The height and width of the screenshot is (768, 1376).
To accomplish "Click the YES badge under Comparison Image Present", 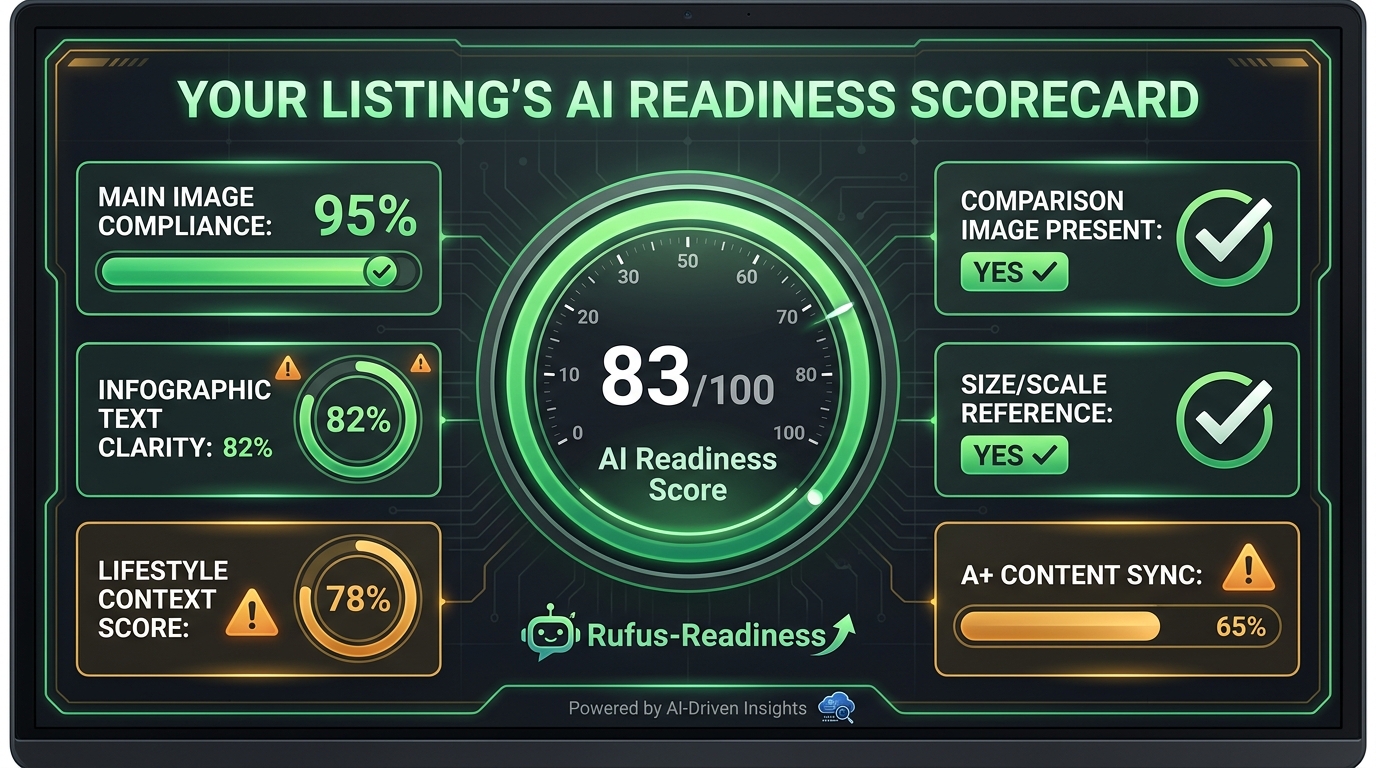I will tap(1014, 272).
